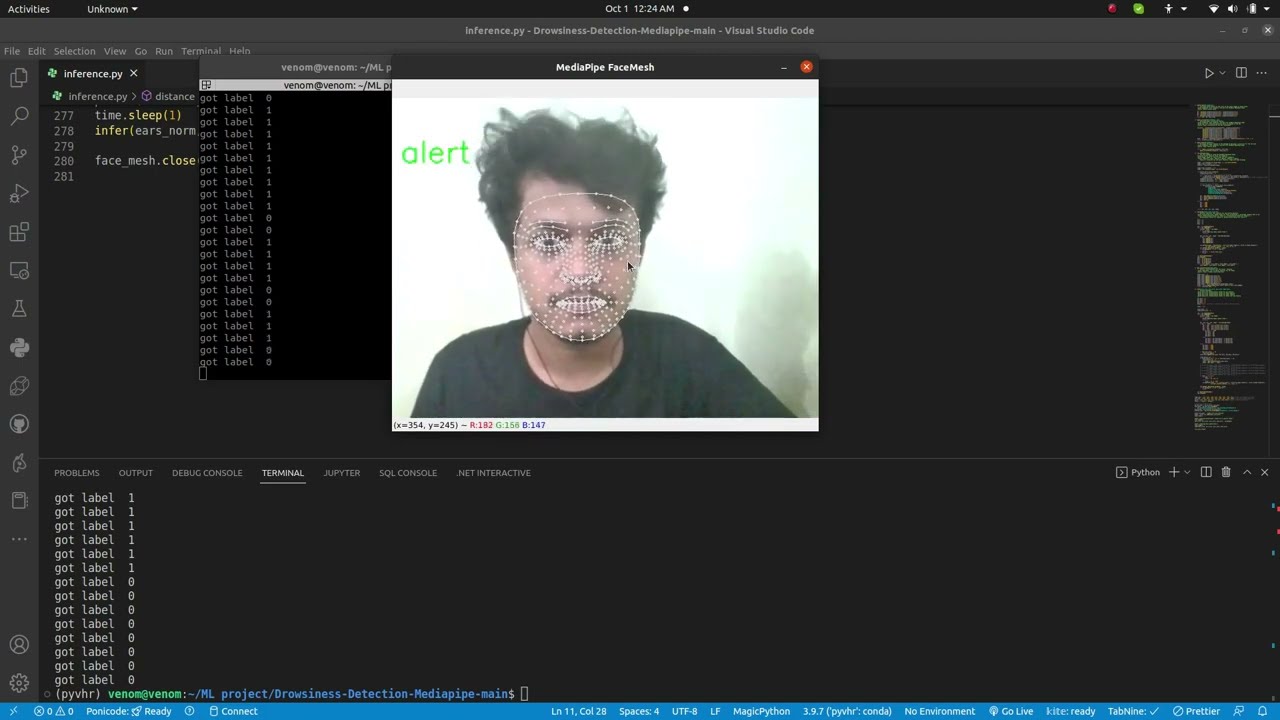Open remote window indicator in status bar
Screen dimensions: 1280x720
13,711
